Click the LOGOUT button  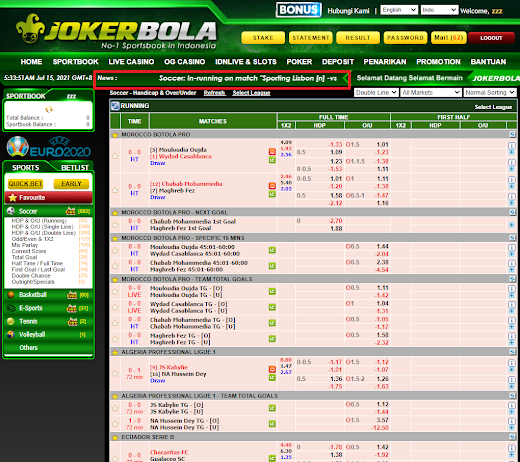(491, 38)
